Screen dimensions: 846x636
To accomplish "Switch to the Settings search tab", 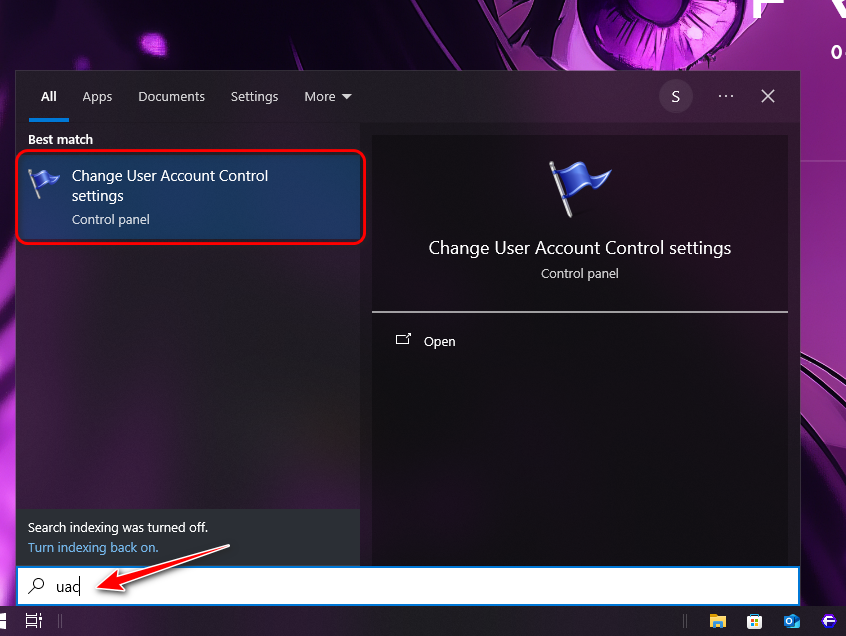I will point(254,97).
